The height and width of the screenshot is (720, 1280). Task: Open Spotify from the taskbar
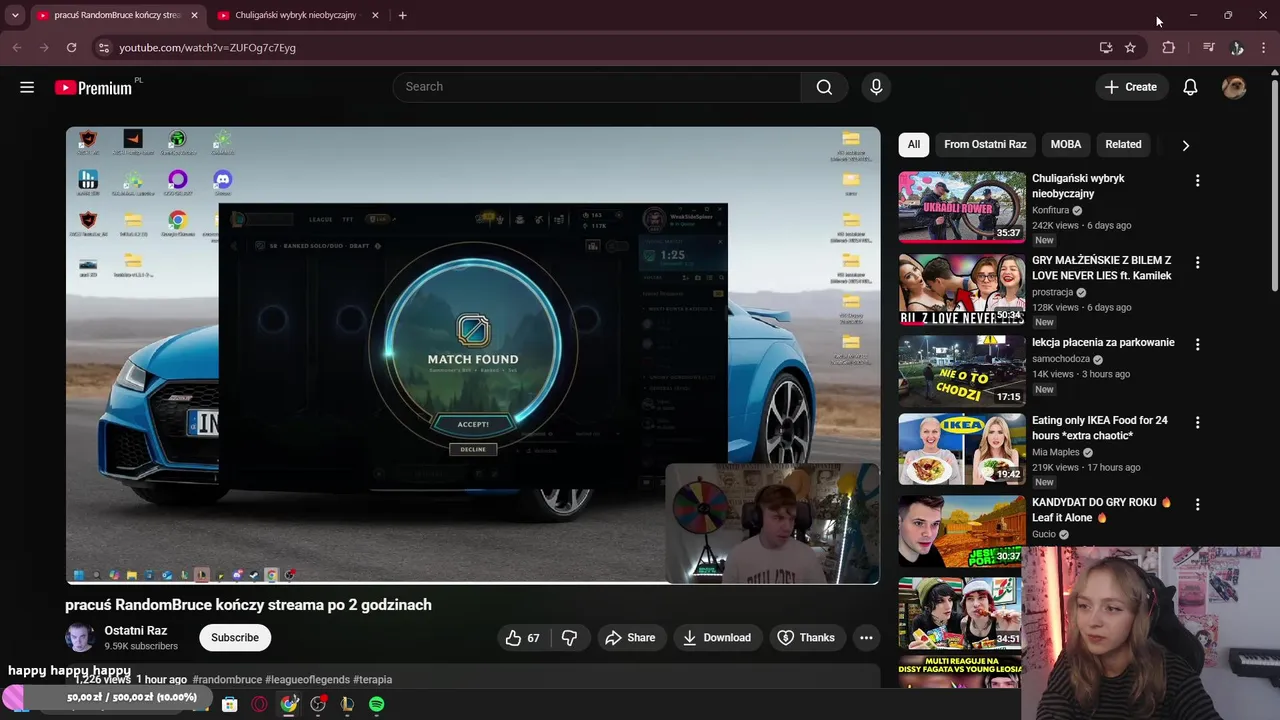376,704
